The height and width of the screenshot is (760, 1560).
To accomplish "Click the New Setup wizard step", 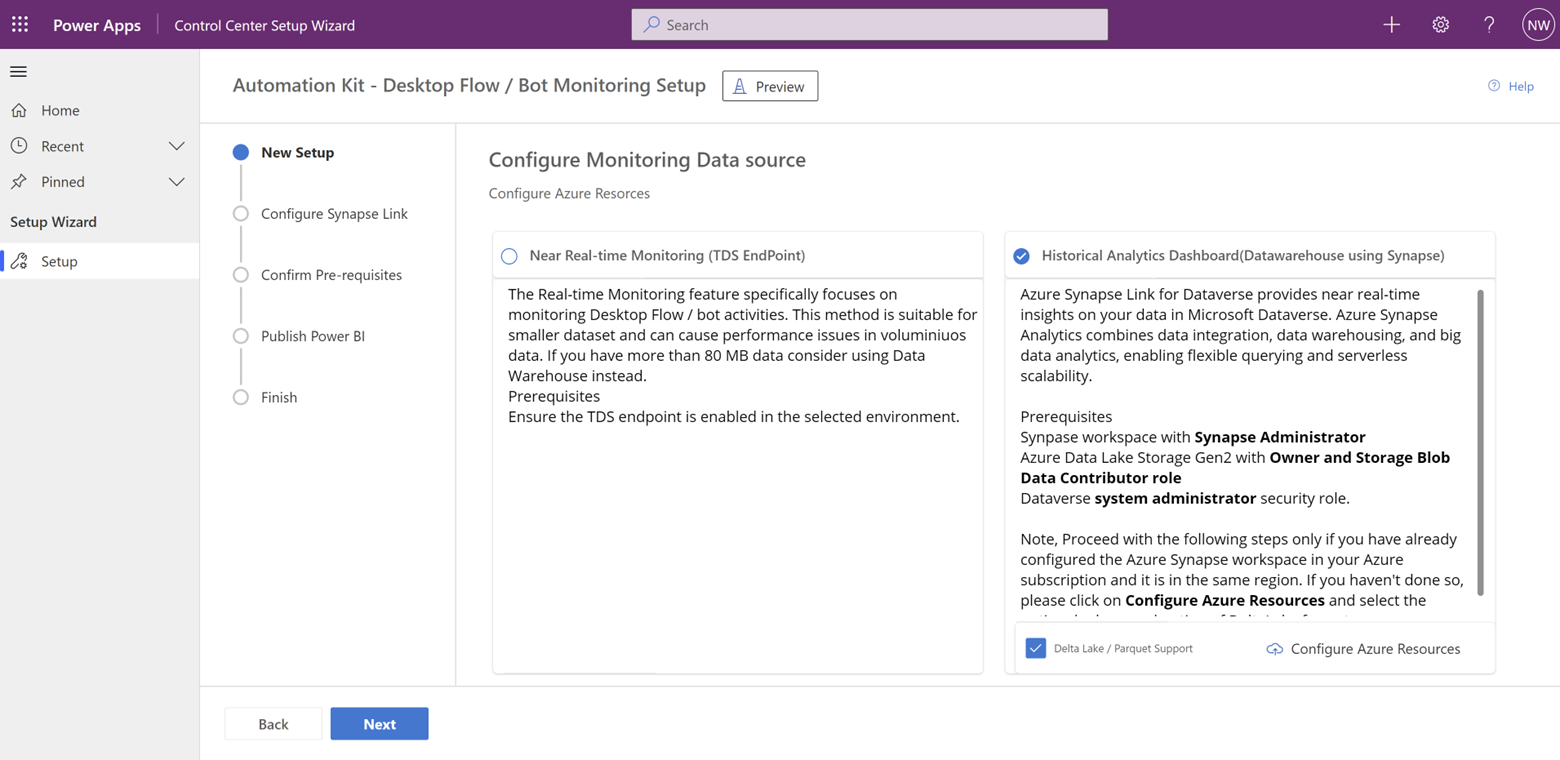I will [x=297, y=152].
